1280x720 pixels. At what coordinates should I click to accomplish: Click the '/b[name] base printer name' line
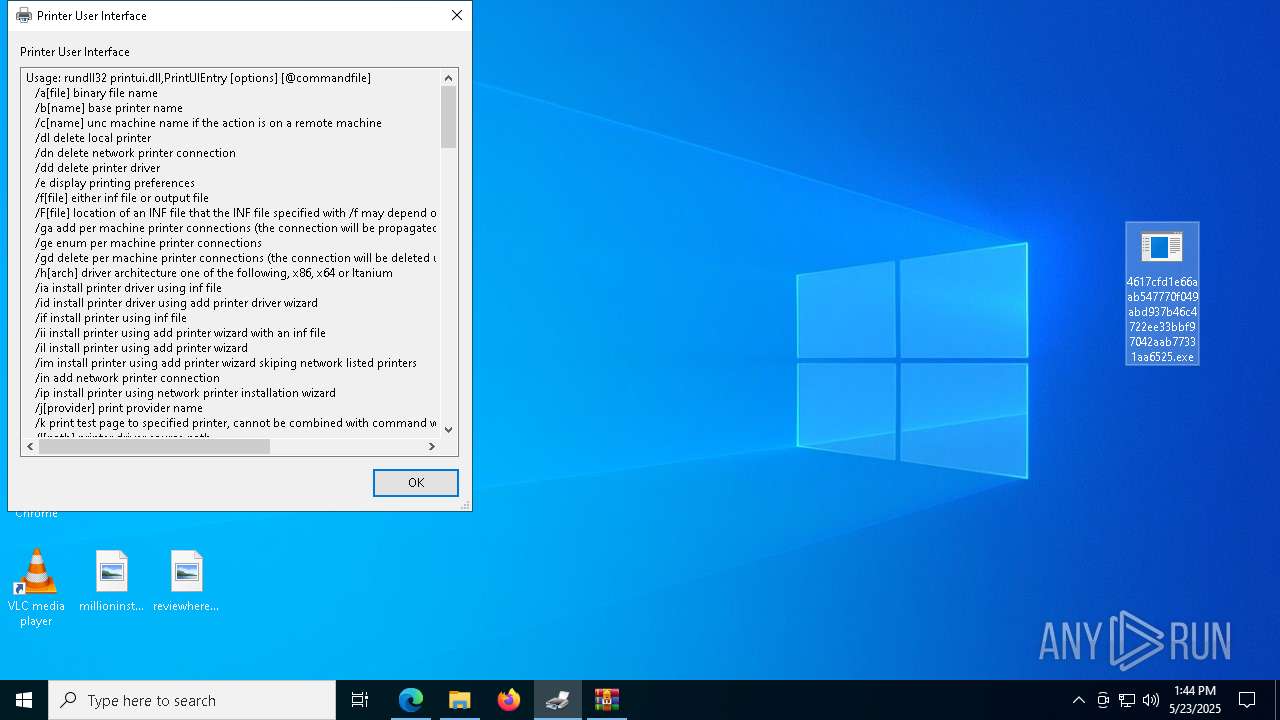point(109,108)
